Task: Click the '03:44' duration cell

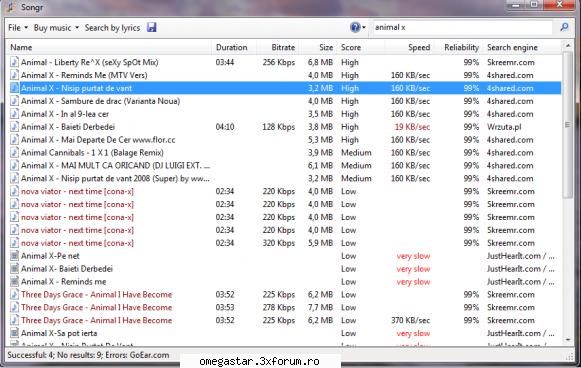Action: click(x=225, y=62)
